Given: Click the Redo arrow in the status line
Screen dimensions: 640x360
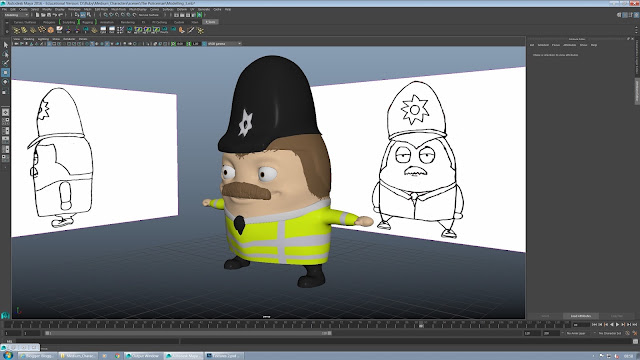Looking at the screenshot, I should click(x=60, y=15).
